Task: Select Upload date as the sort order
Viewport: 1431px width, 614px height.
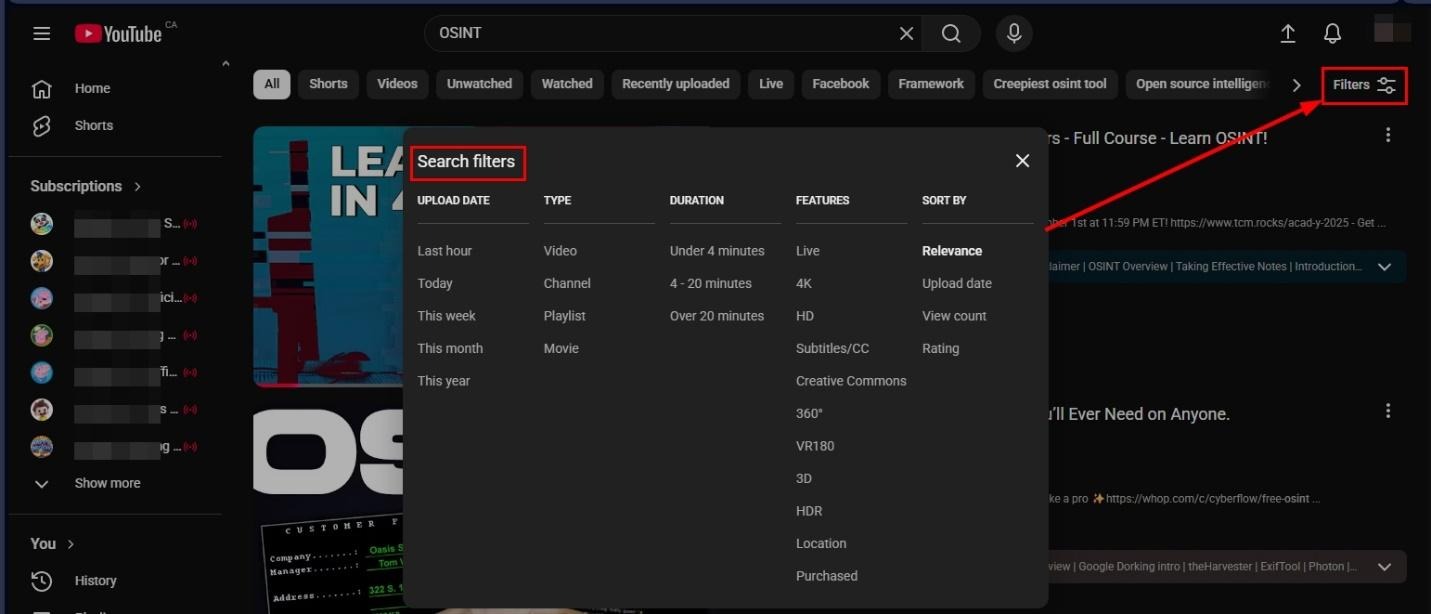Action: coord(956,283)
